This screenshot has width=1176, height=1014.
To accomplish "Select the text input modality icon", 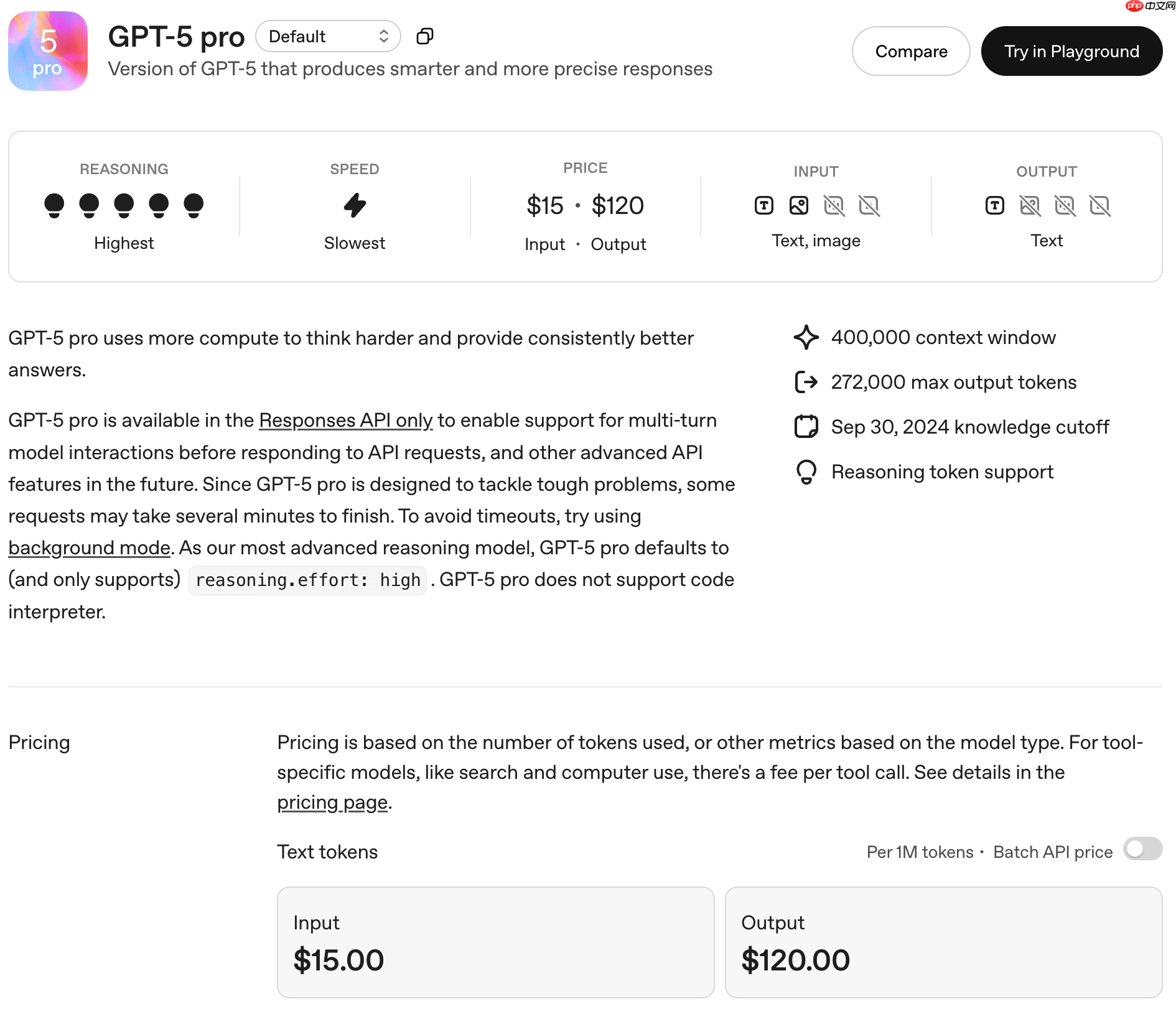I will point(763,205).
